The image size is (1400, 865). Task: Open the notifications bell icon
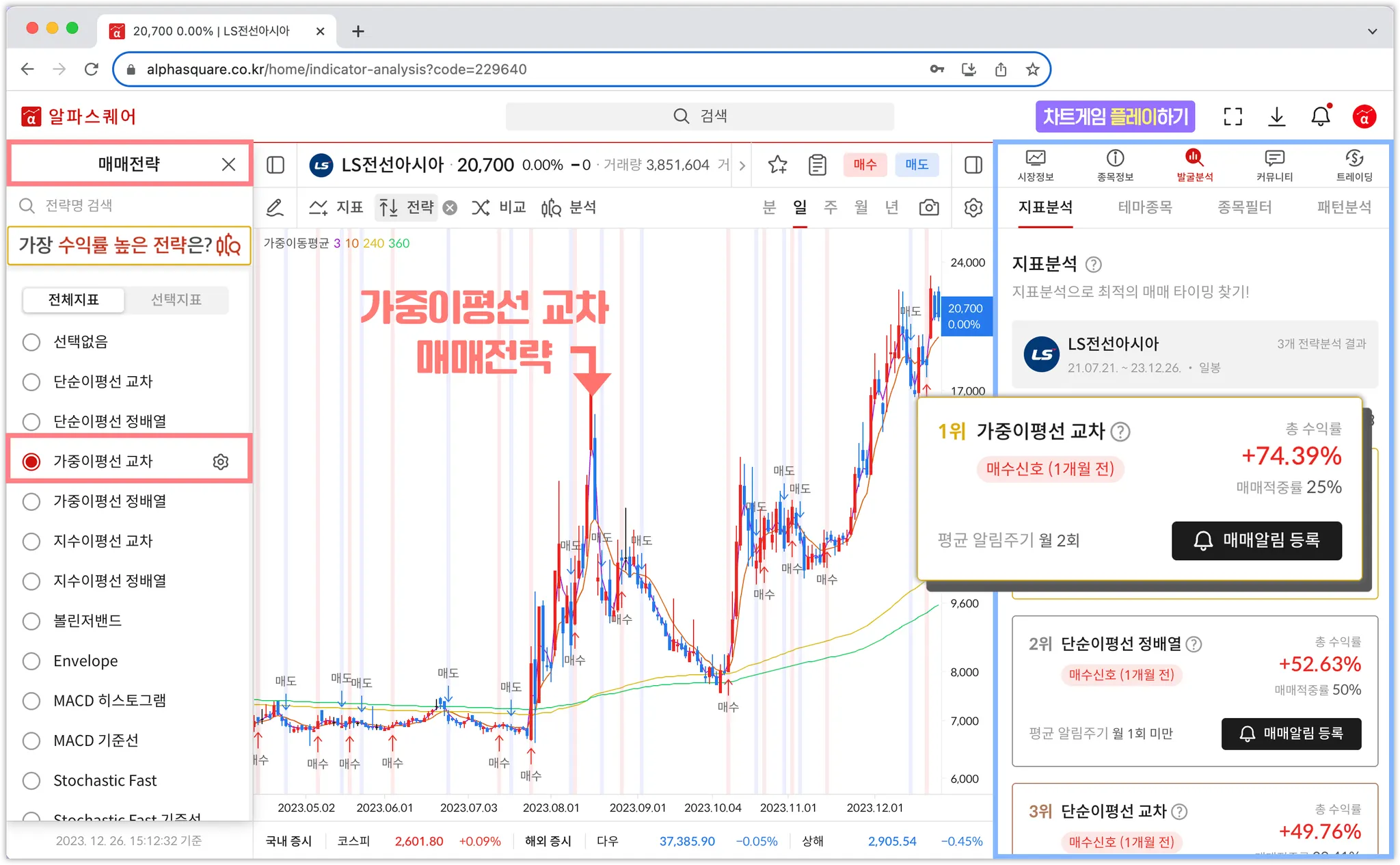coord(1320,116)
